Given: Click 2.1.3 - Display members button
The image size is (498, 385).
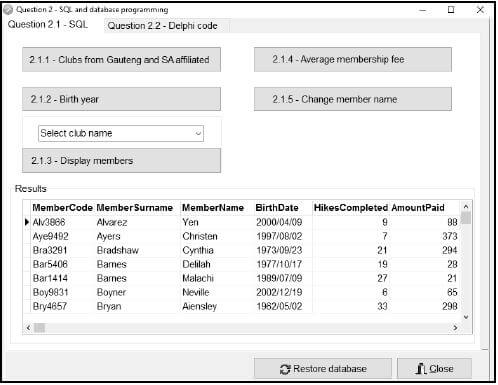Looking at the screenshot, I should [121, 161].
